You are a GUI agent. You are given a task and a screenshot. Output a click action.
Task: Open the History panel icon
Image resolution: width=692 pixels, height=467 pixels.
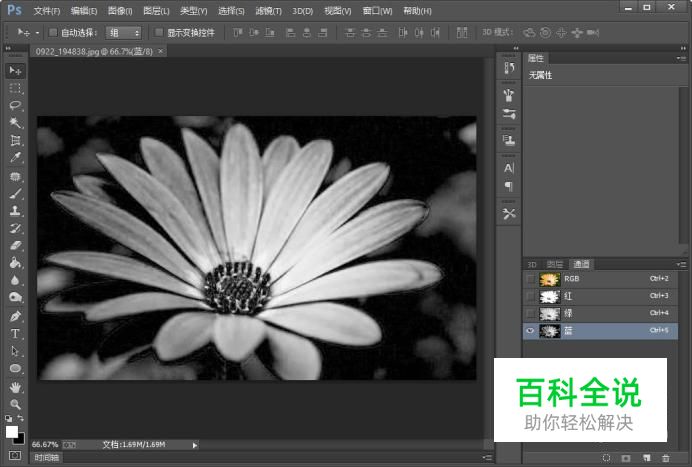click(x=508, y=68)
